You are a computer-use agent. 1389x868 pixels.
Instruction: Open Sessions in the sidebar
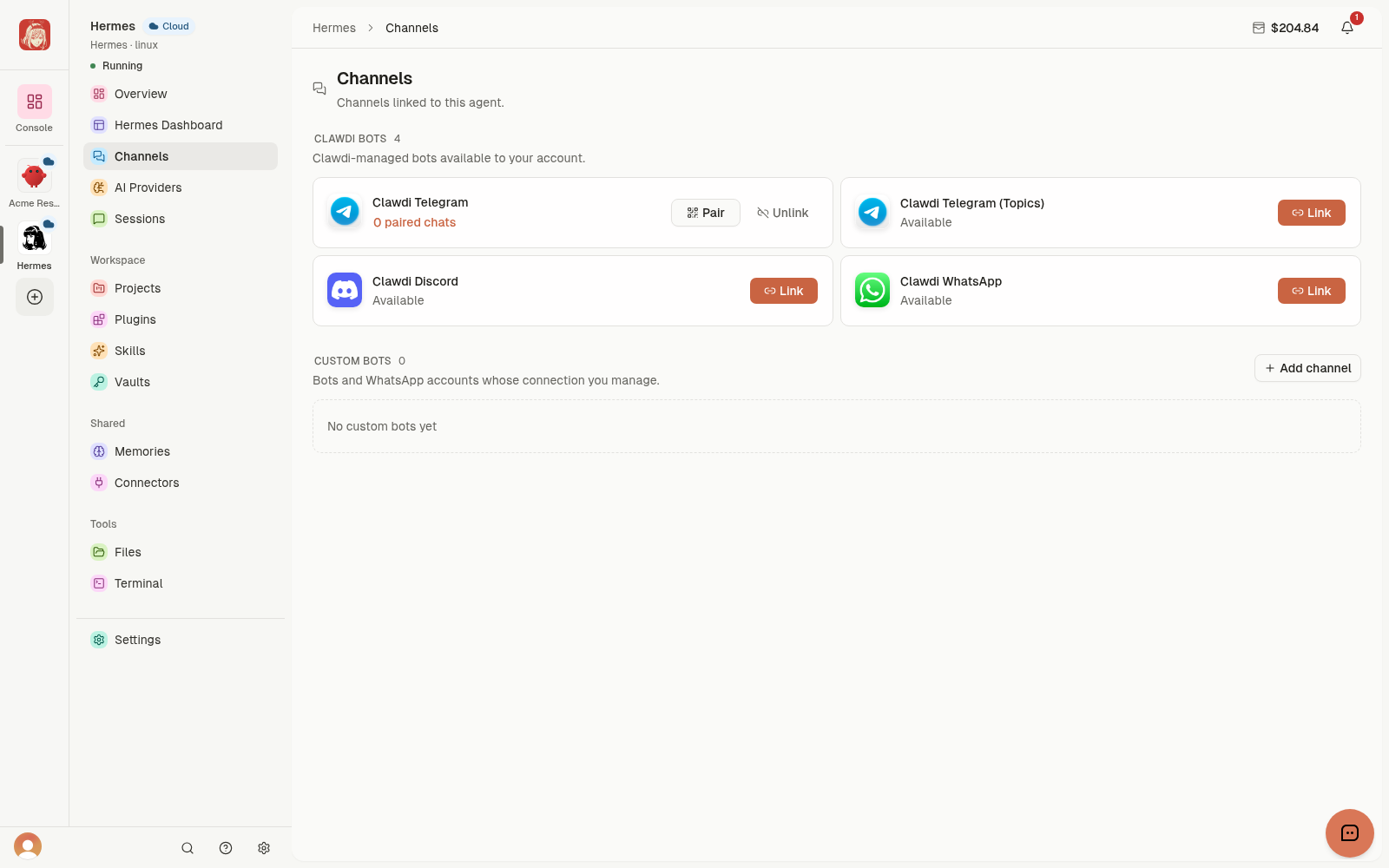pos(181,219)
